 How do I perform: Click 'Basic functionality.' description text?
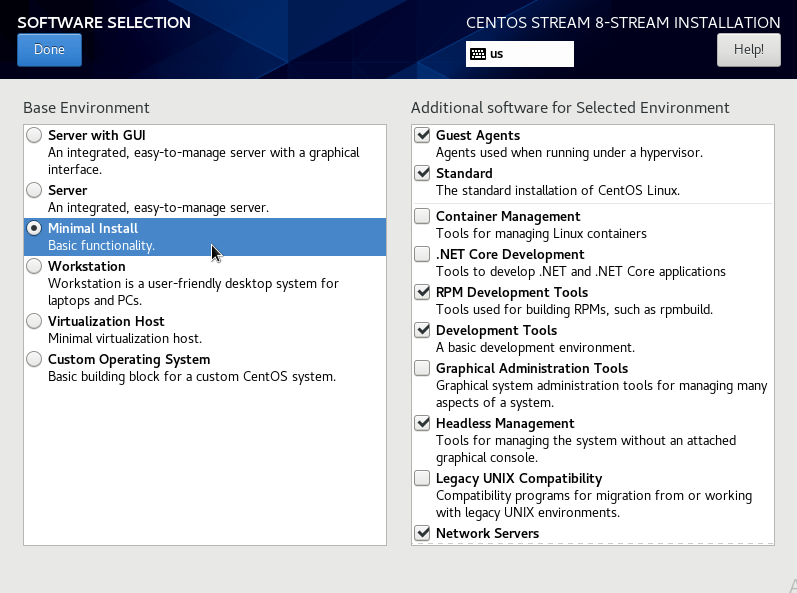[101, 245]
